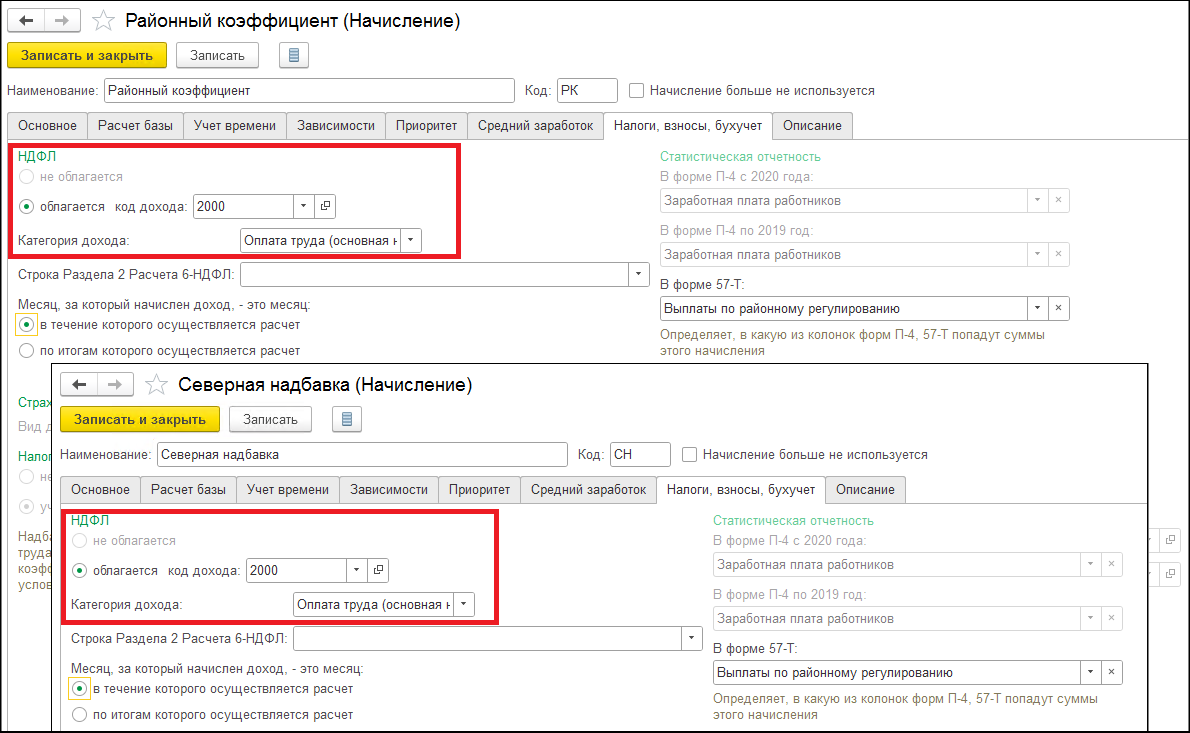
Task: Go forward in Районный коэффициент window
Action: [62, 20]
